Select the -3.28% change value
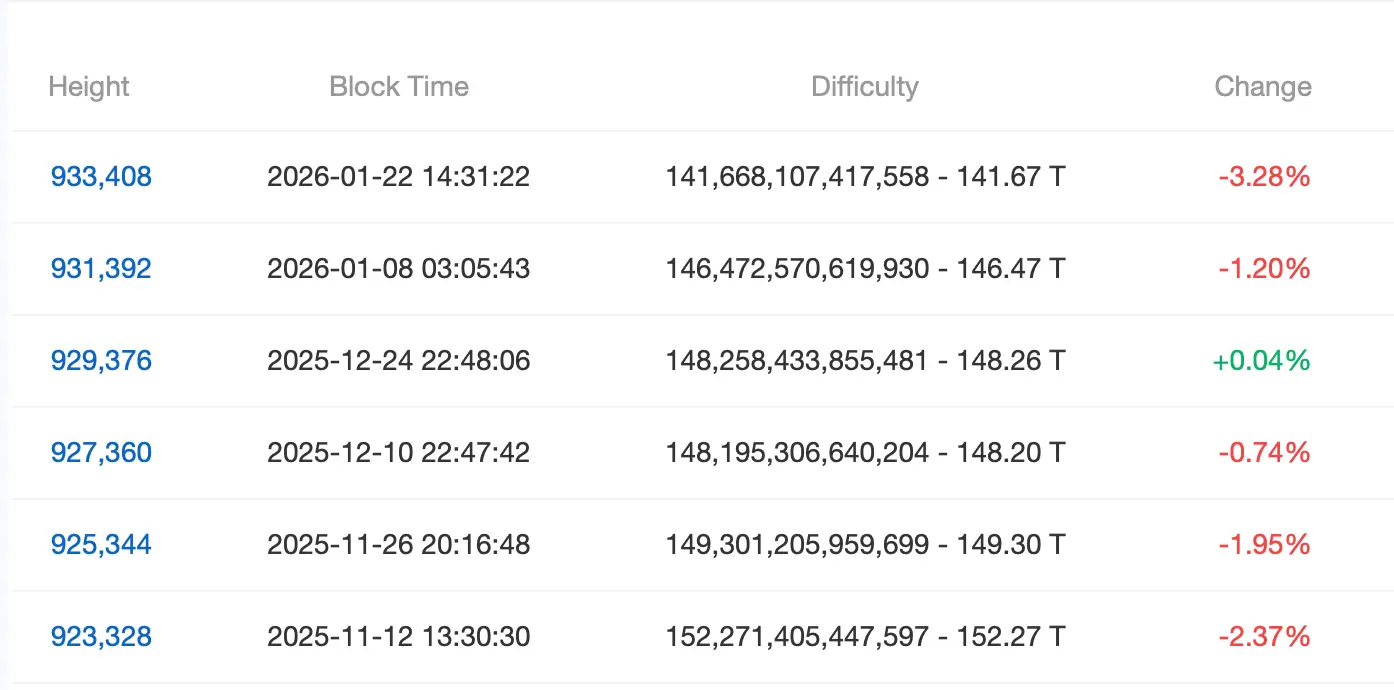 tap(1264, 177)
